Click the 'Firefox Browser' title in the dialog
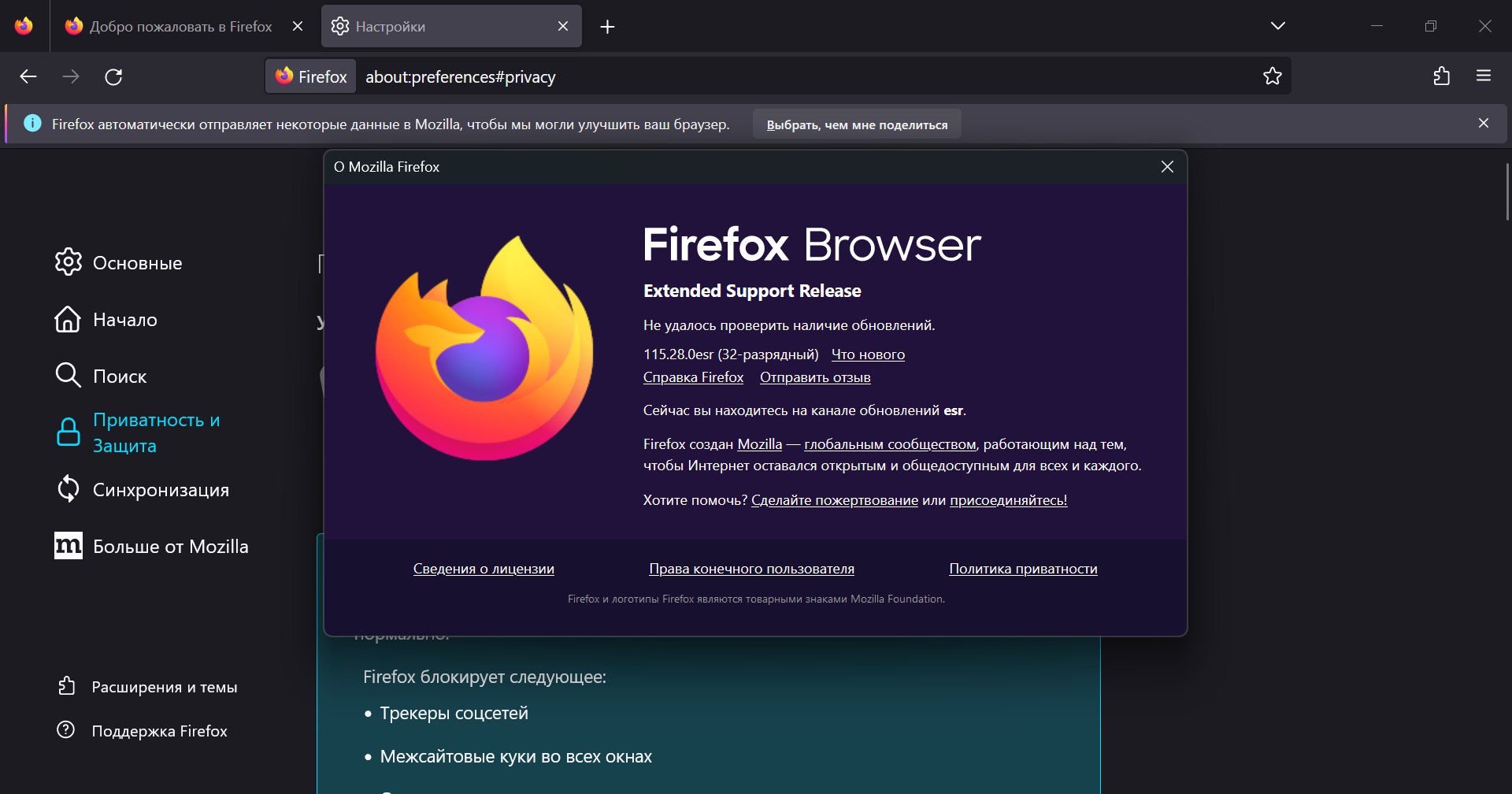This screenshot has height=794, width=1512. (x=812, y=244)
